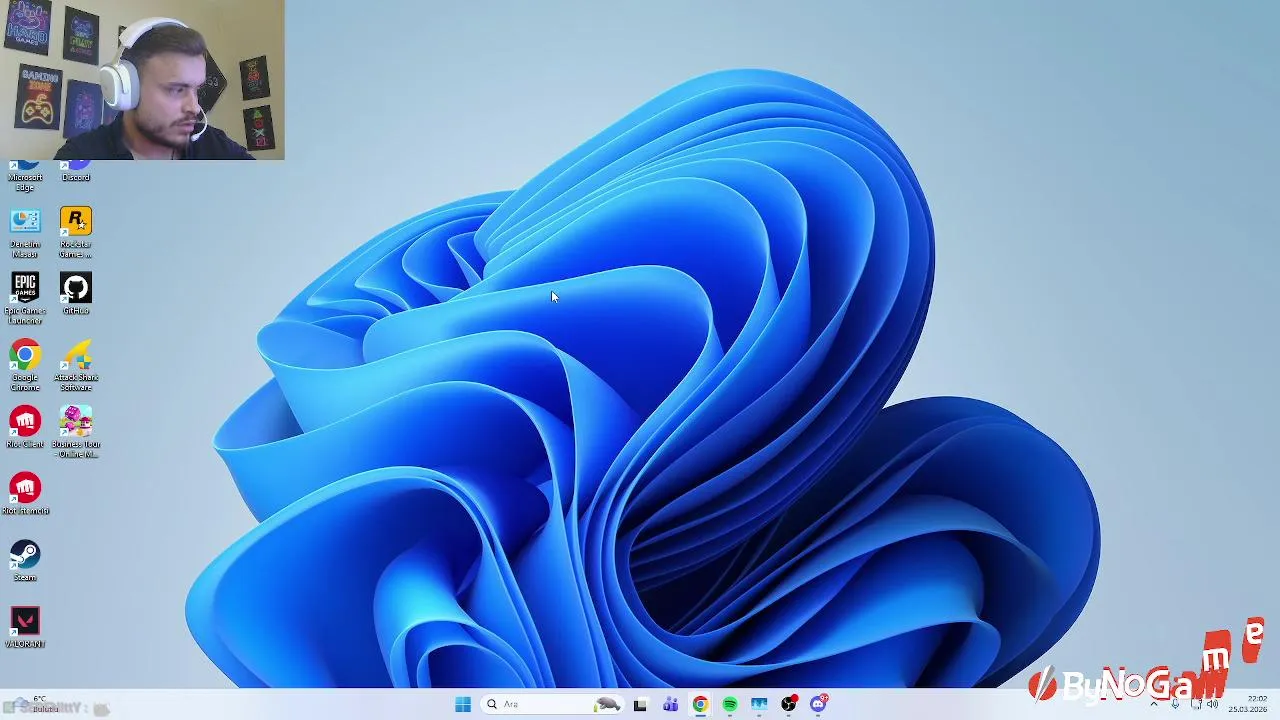Open OBS Studio from the taskbar
Screen dimensions: 1280x720
point(789,704)
